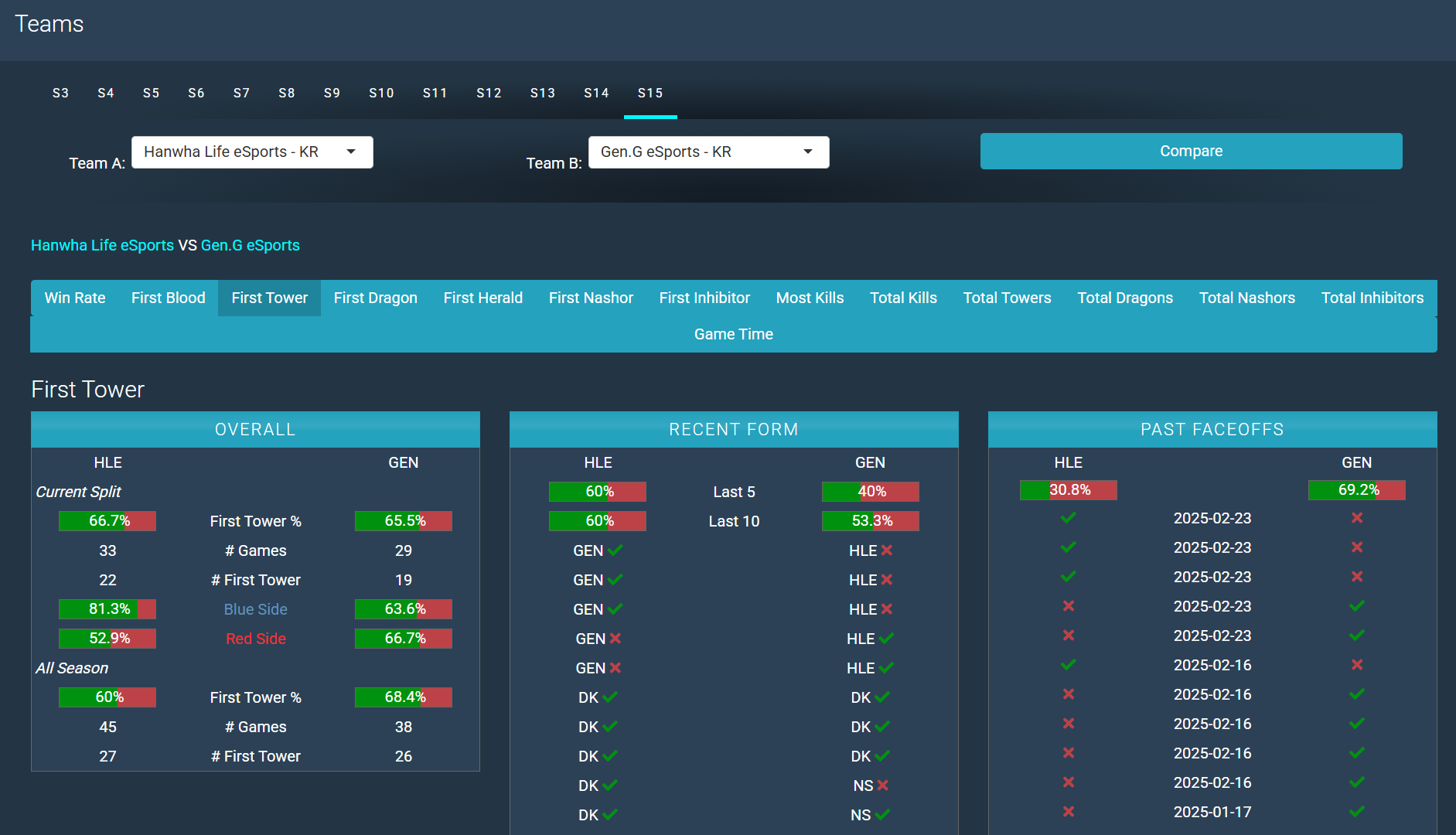
Task: Switch to the S6 season tab
Action: click(196, 93)
